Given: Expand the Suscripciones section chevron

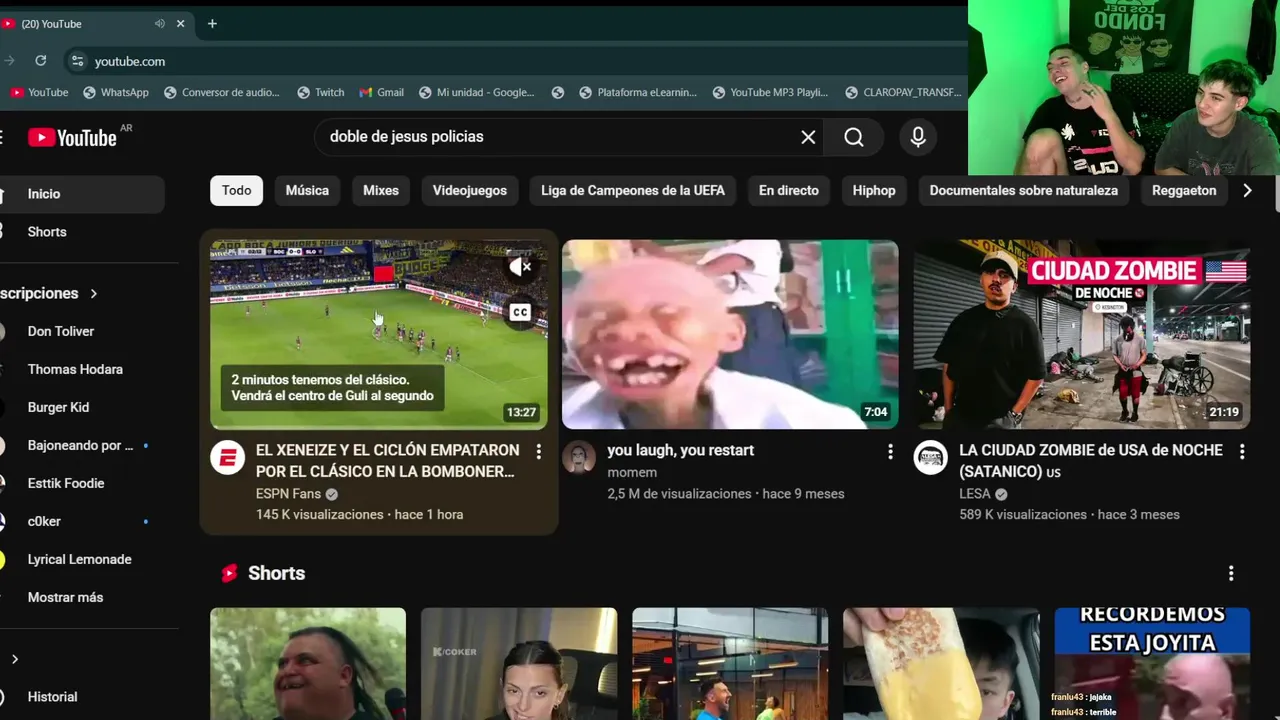Looking at the screenshot, I should (x=94, y=293).
